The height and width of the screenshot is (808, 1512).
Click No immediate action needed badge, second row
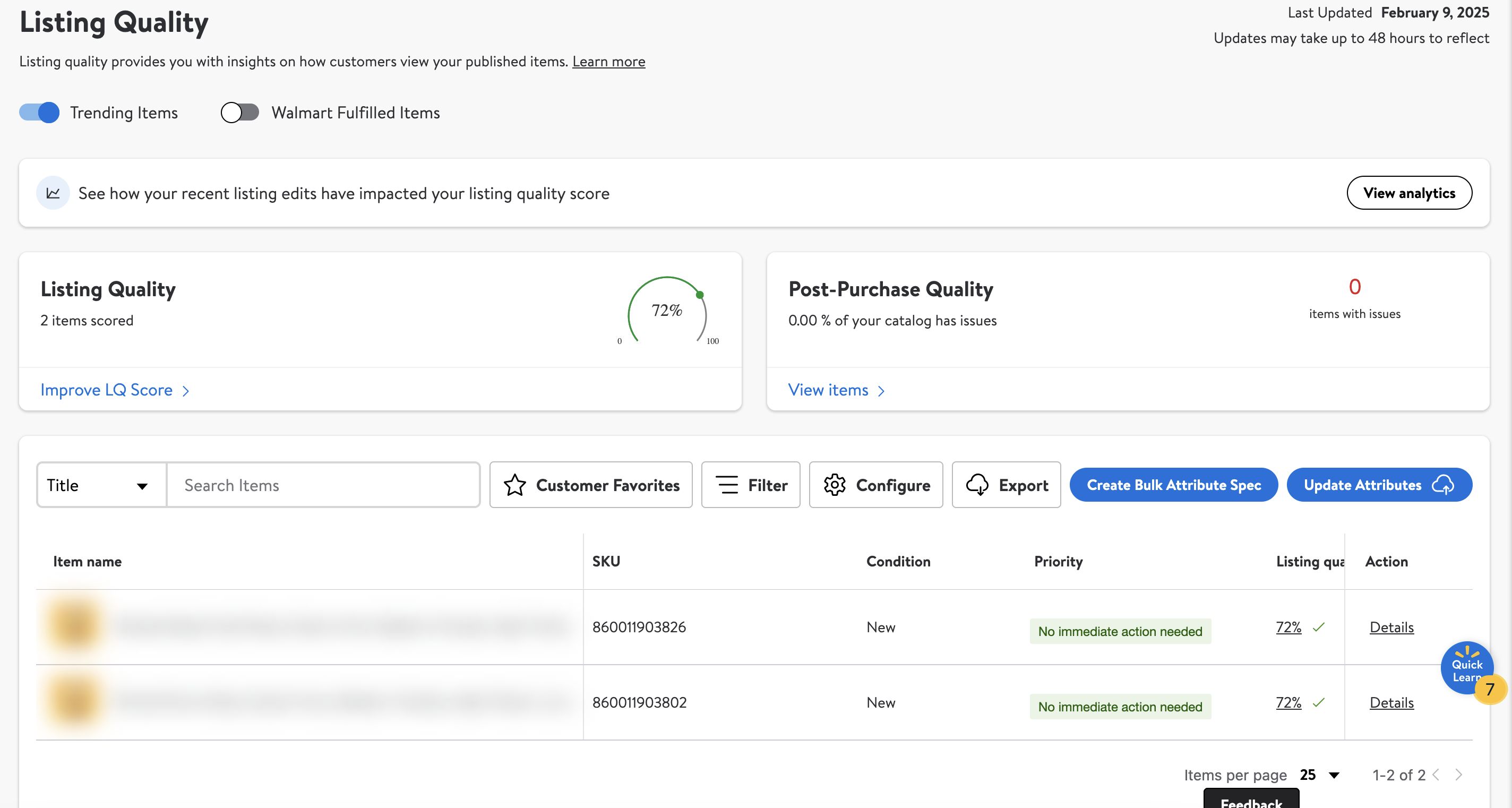coord(1120,707)
